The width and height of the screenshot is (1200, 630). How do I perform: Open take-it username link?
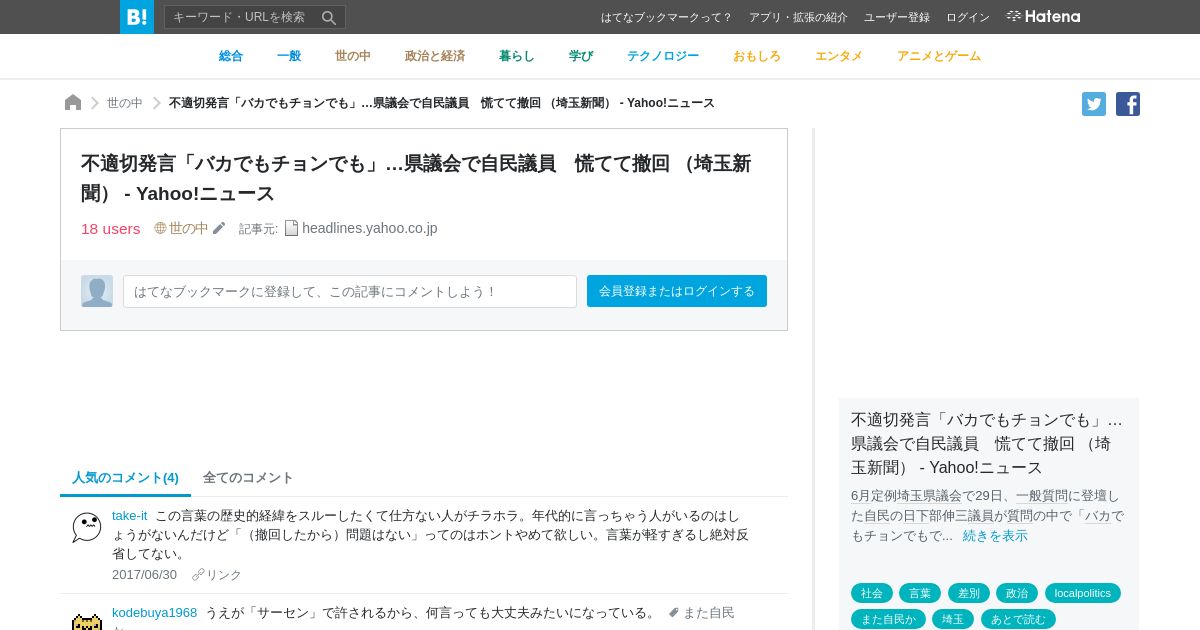coord(130,516)
